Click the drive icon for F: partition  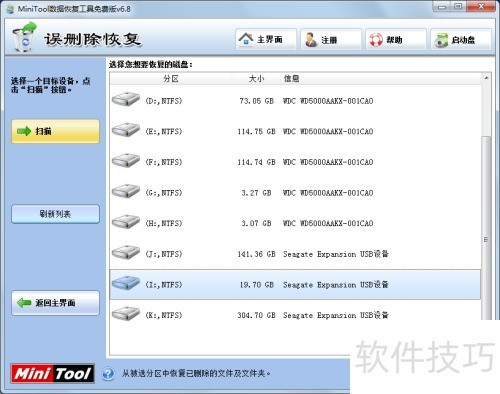(x=126, y=161)
